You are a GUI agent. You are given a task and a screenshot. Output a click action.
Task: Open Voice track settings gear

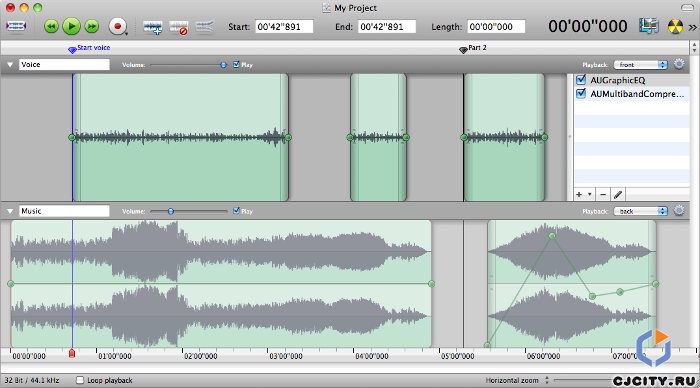click(x=679, y=64)
